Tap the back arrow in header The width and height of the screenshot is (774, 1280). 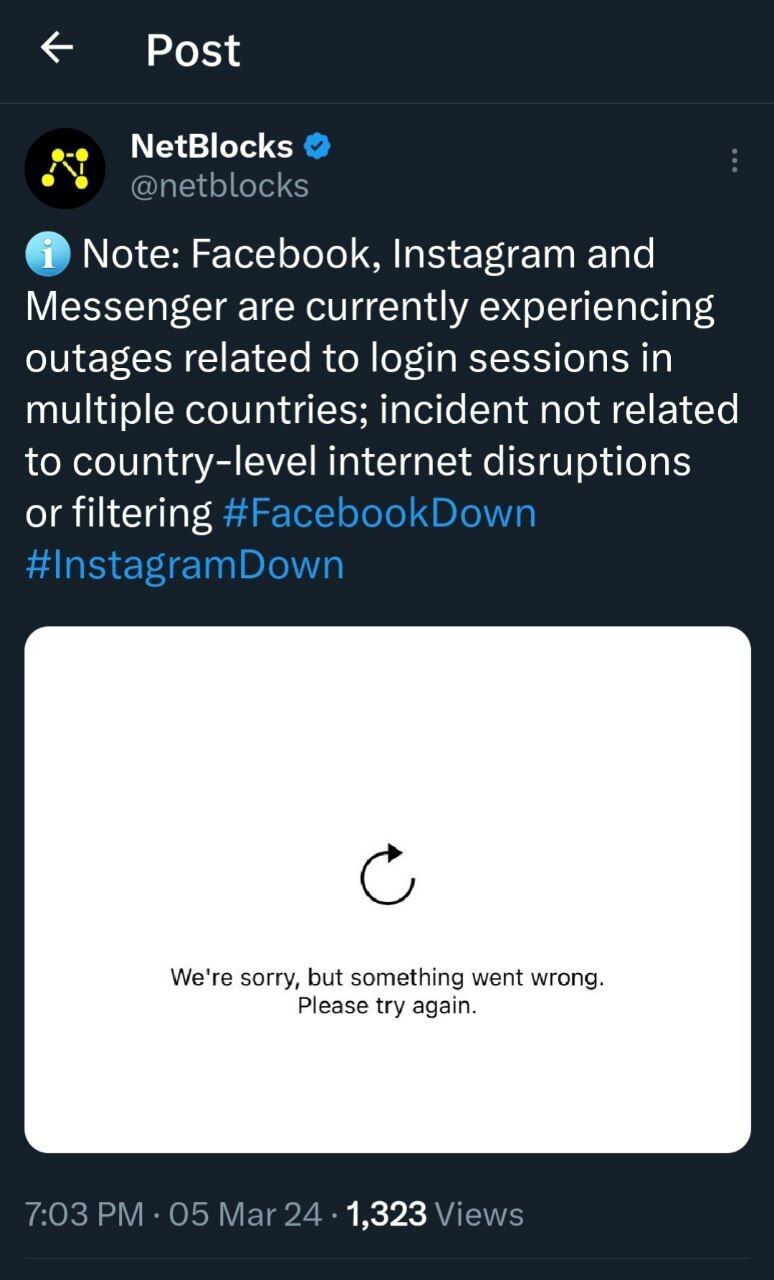point(58,48)
